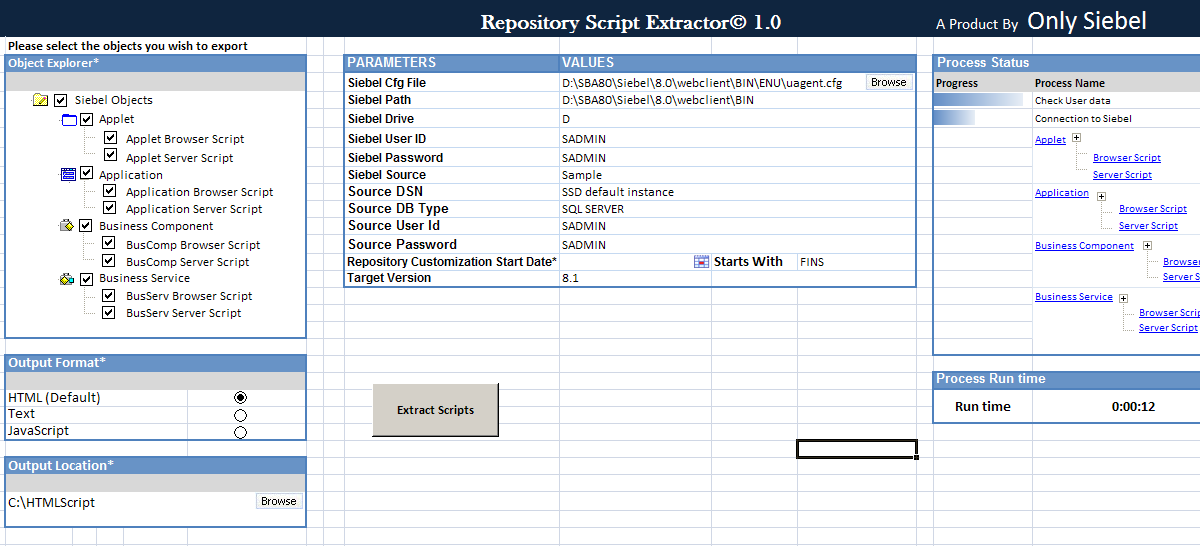Click the Process Name column header

1070,83
